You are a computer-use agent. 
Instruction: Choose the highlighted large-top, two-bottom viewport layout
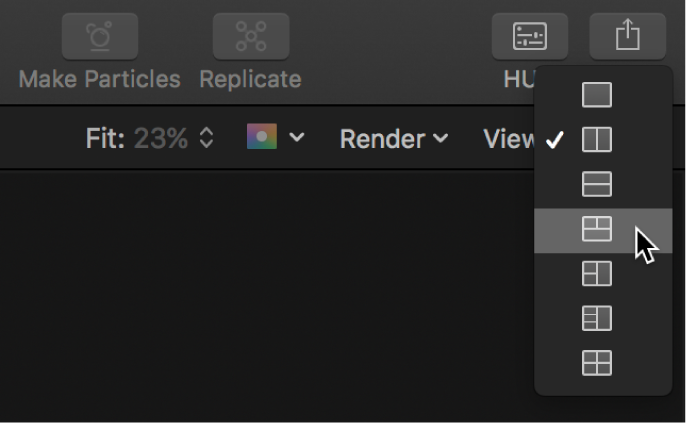(x=597, y=230)
